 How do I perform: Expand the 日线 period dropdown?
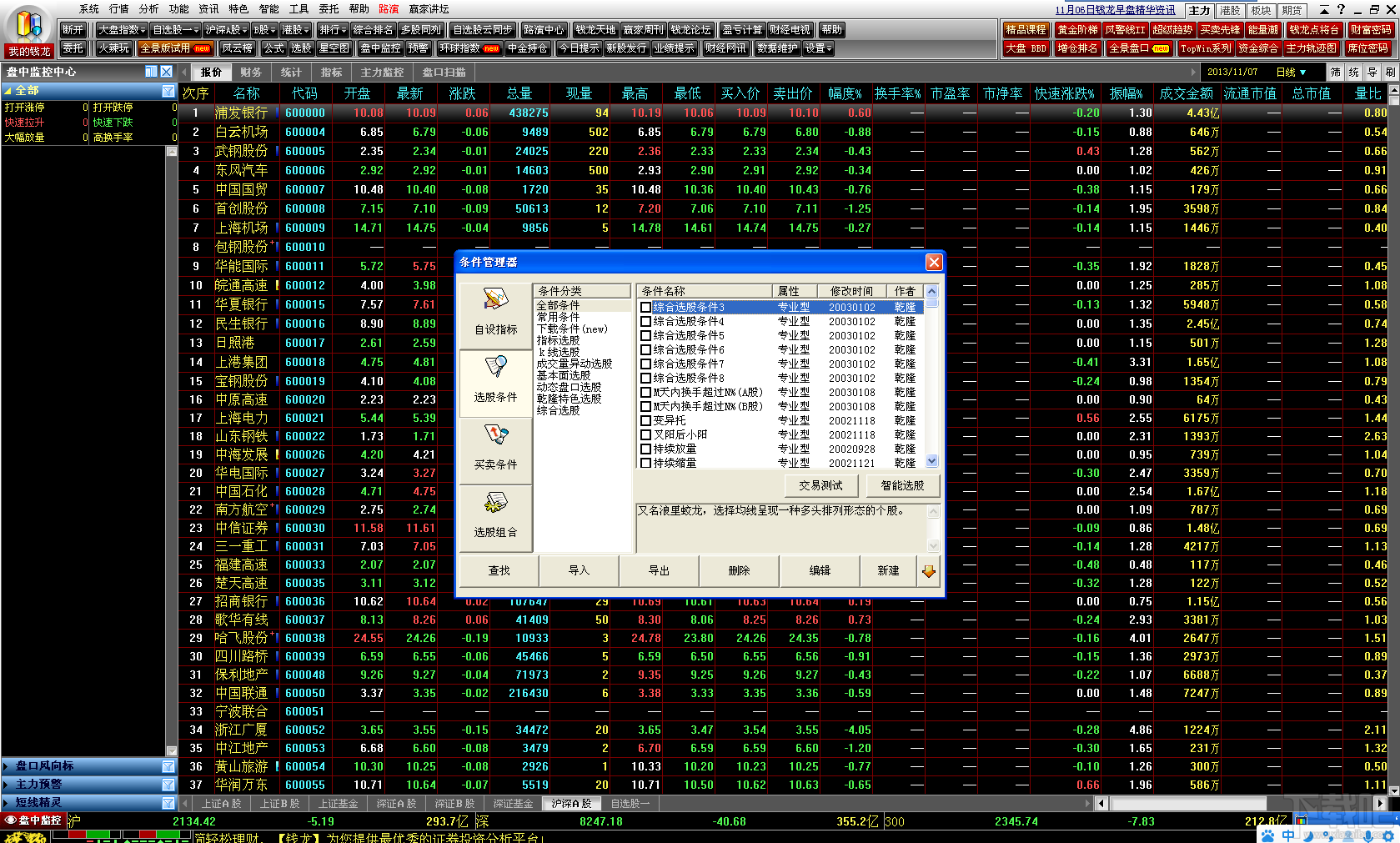pyautogui.click(x=1292, y=73)
